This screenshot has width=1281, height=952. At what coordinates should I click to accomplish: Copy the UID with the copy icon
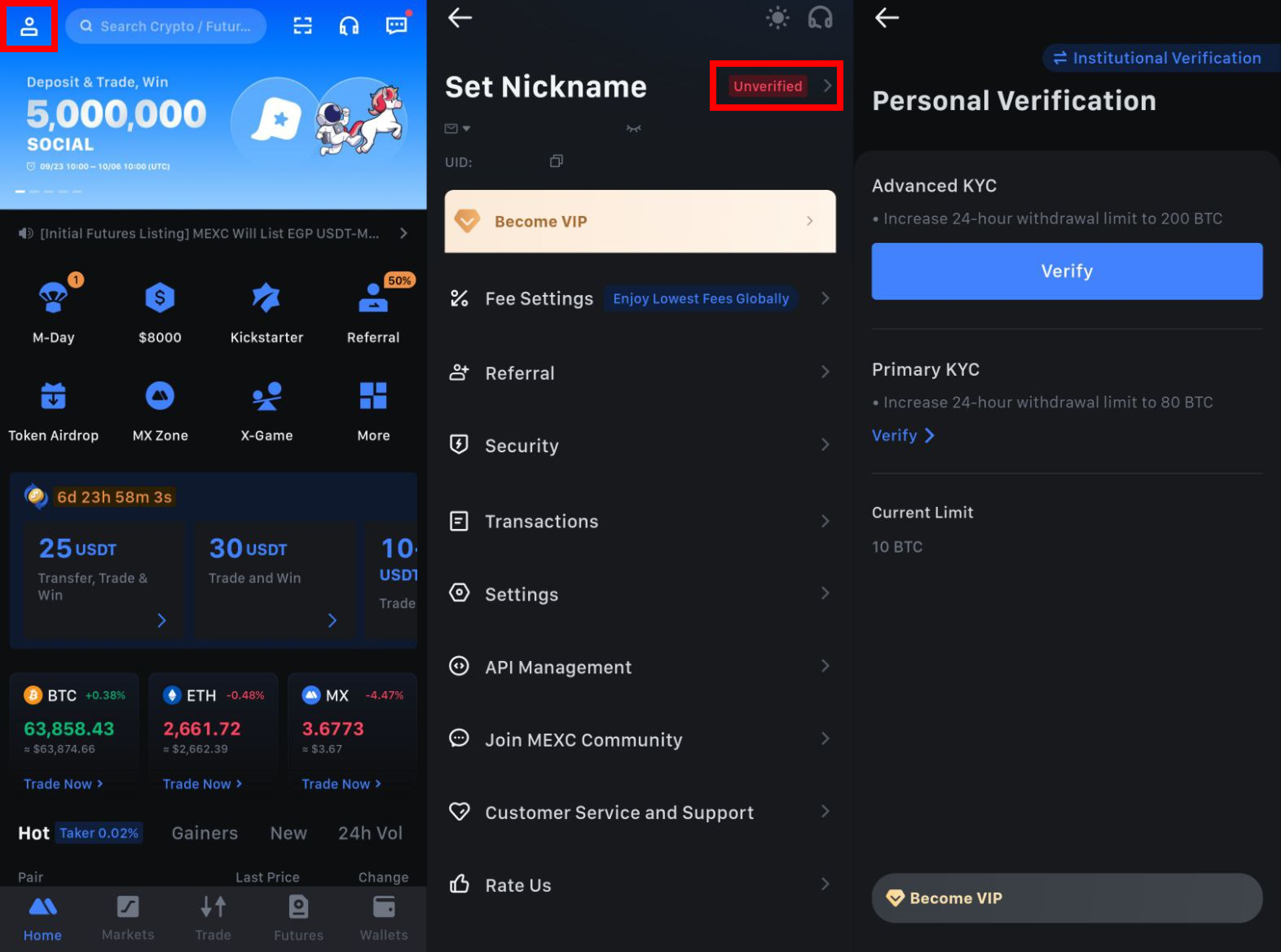pyautogui.click(x=556, y=161)
